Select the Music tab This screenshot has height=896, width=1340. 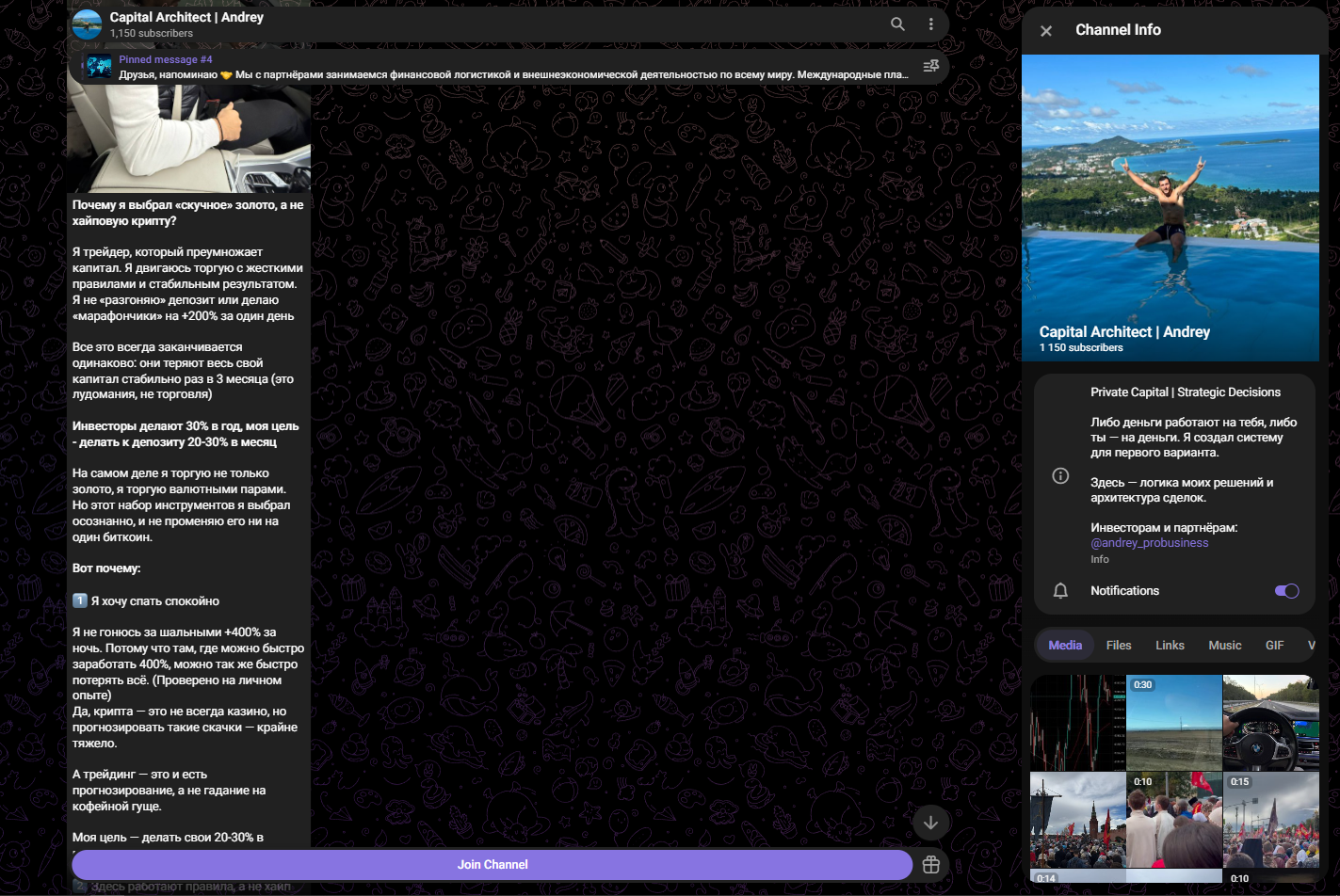coord(1224,646)
